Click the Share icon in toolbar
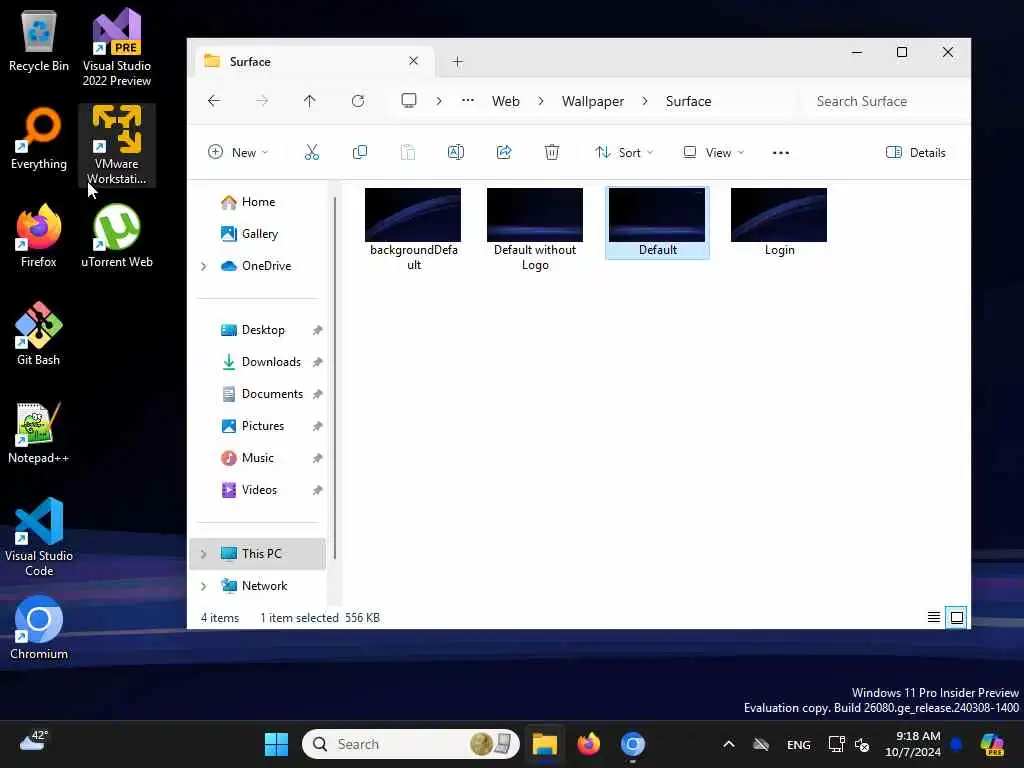The width and height of the screenshot is (1024, 768). point(504,152)
